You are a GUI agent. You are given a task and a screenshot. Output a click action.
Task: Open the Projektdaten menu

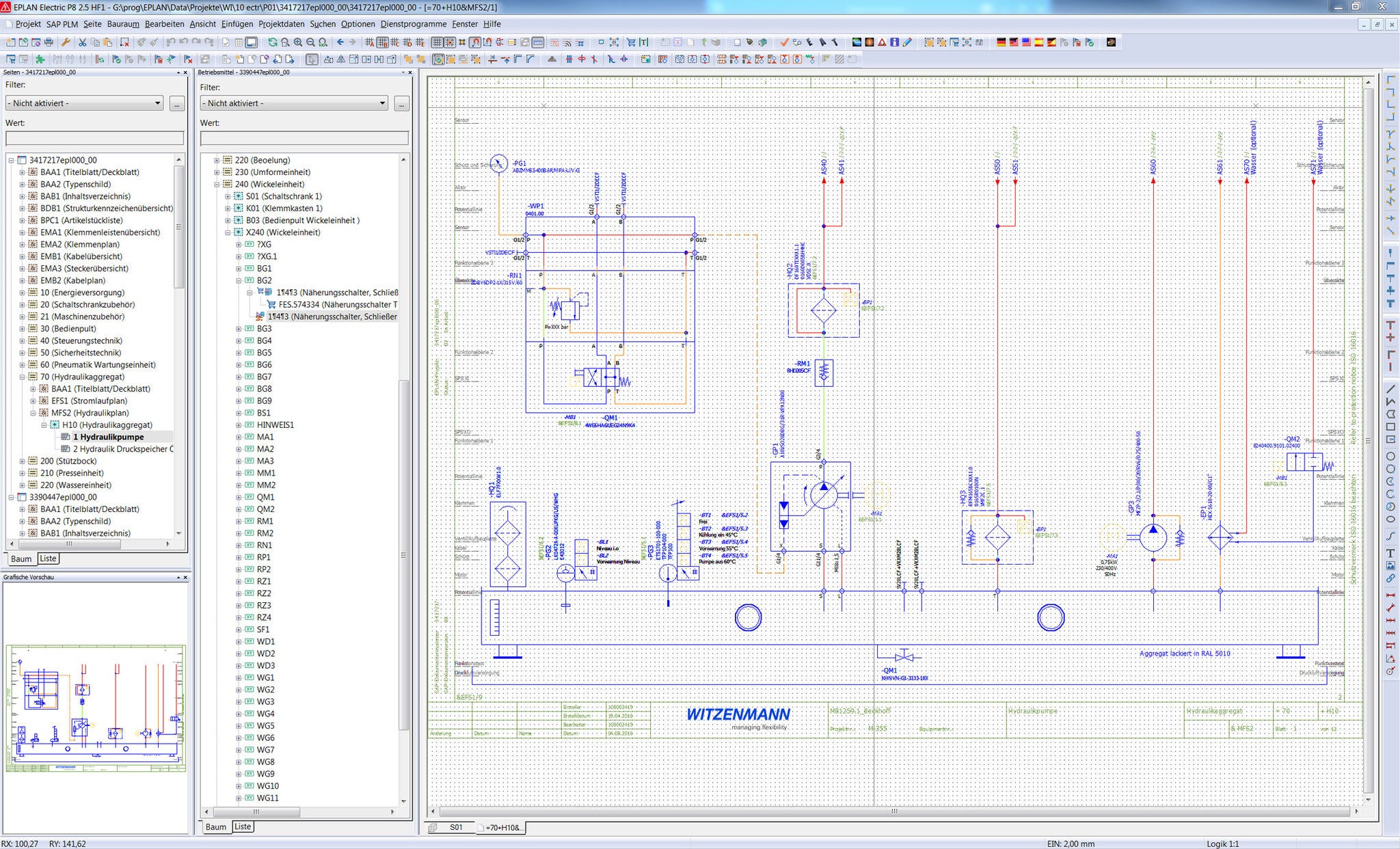click(281, 24)
